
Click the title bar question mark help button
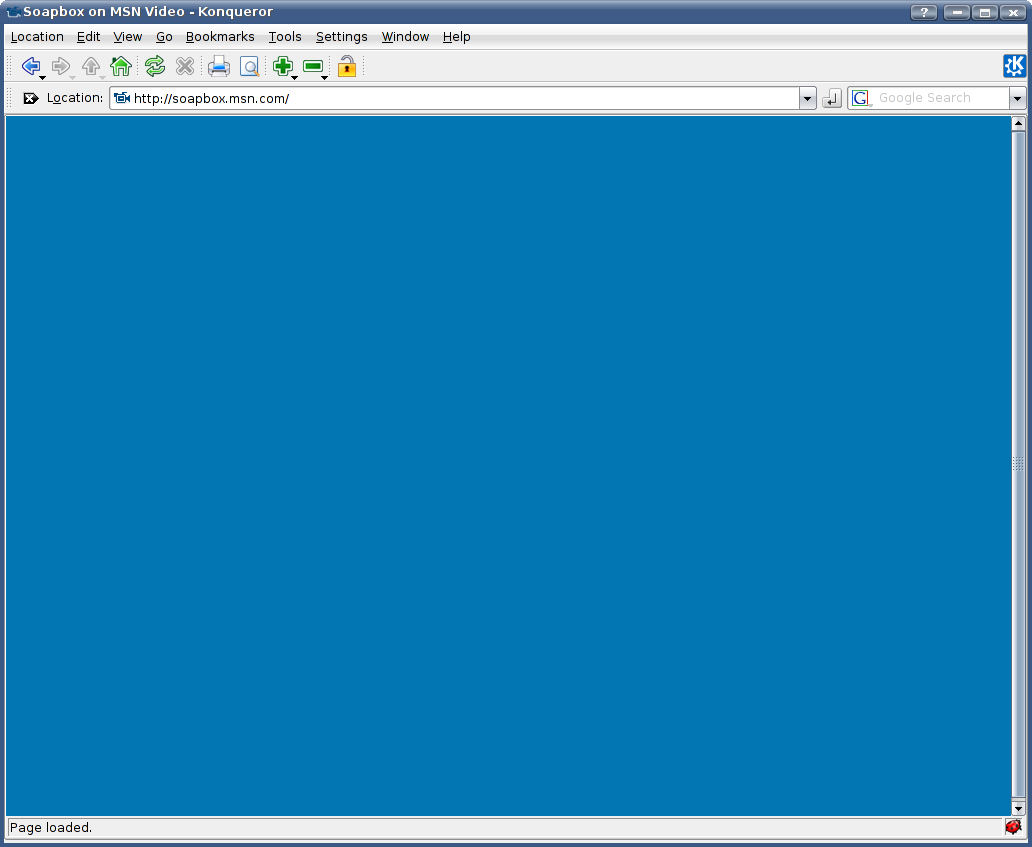924,12
